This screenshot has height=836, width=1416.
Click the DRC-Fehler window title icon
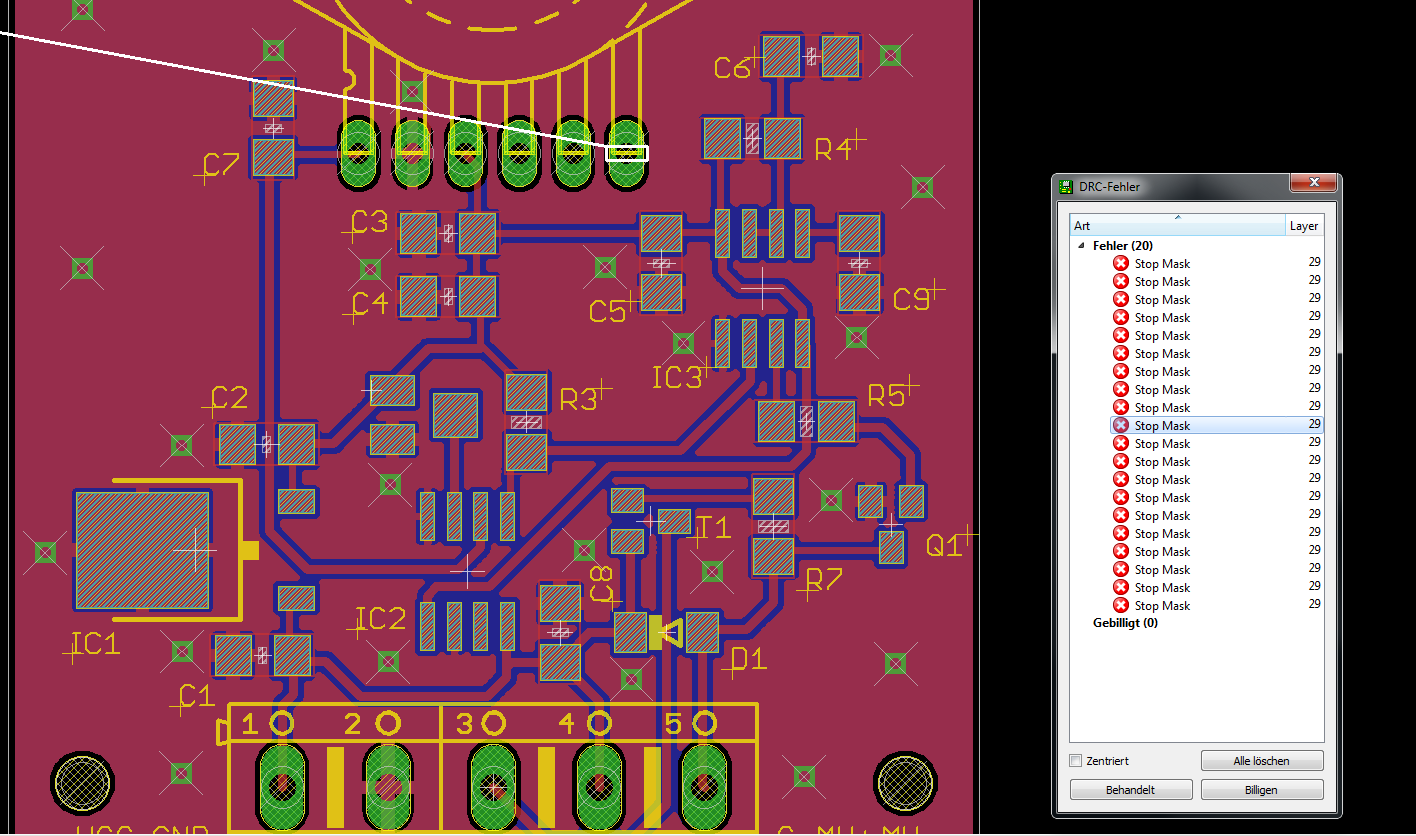pos(1067,186)
